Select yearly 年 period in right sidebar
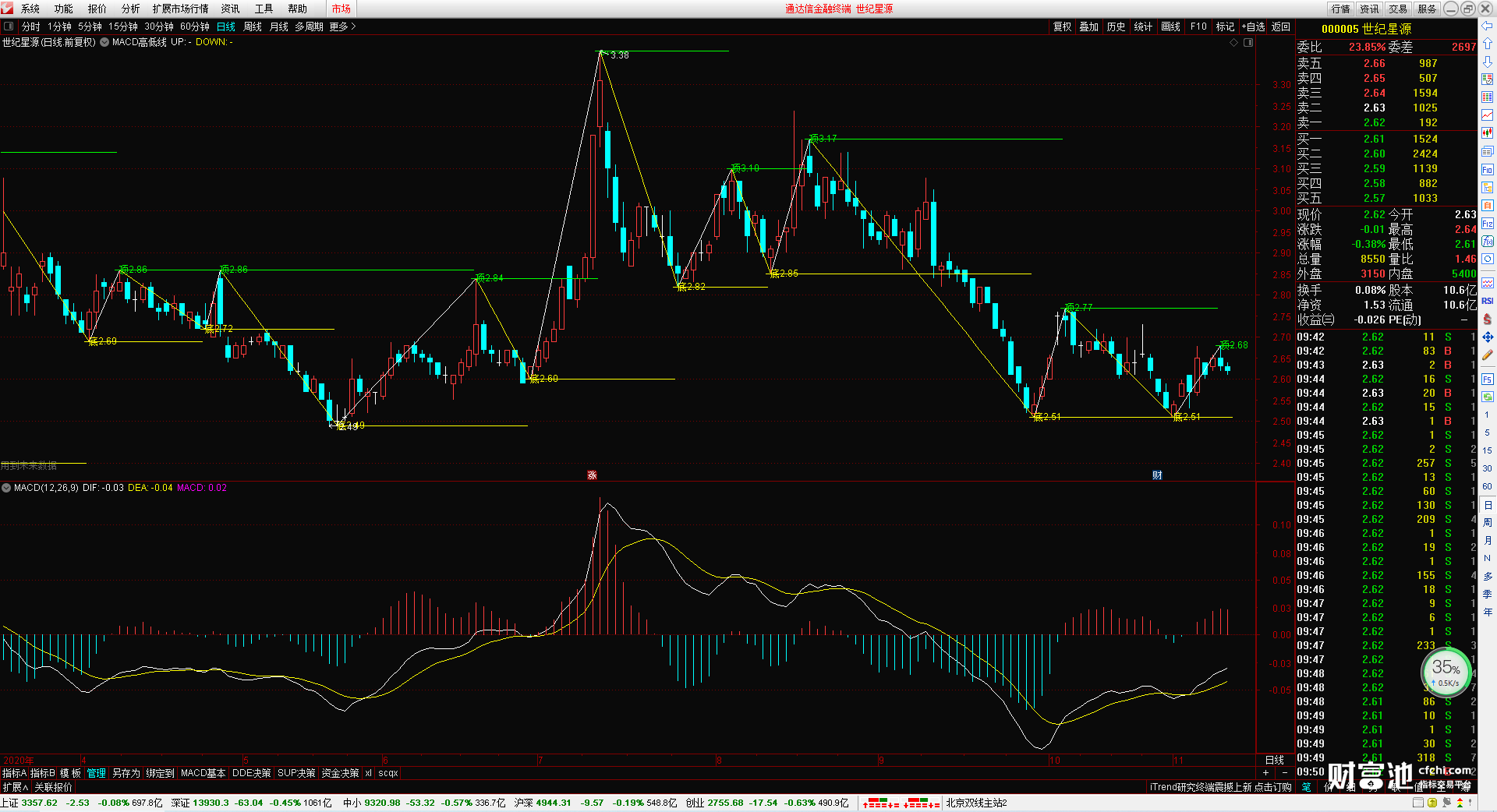 pyautogui.click(x=1487, y=612)
